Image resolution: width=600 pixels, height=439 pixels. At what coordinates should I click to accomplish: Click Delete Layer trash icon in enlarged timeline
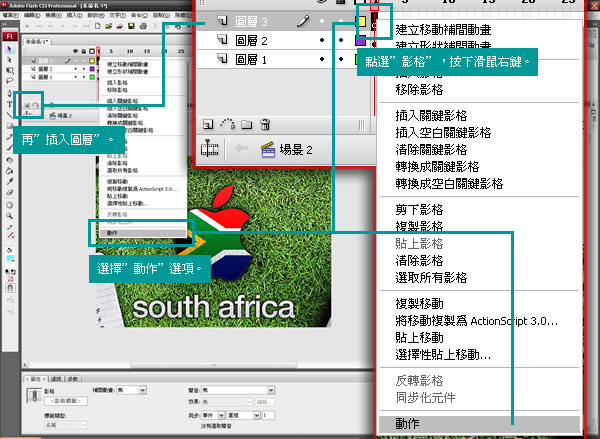tap(265, 124)
